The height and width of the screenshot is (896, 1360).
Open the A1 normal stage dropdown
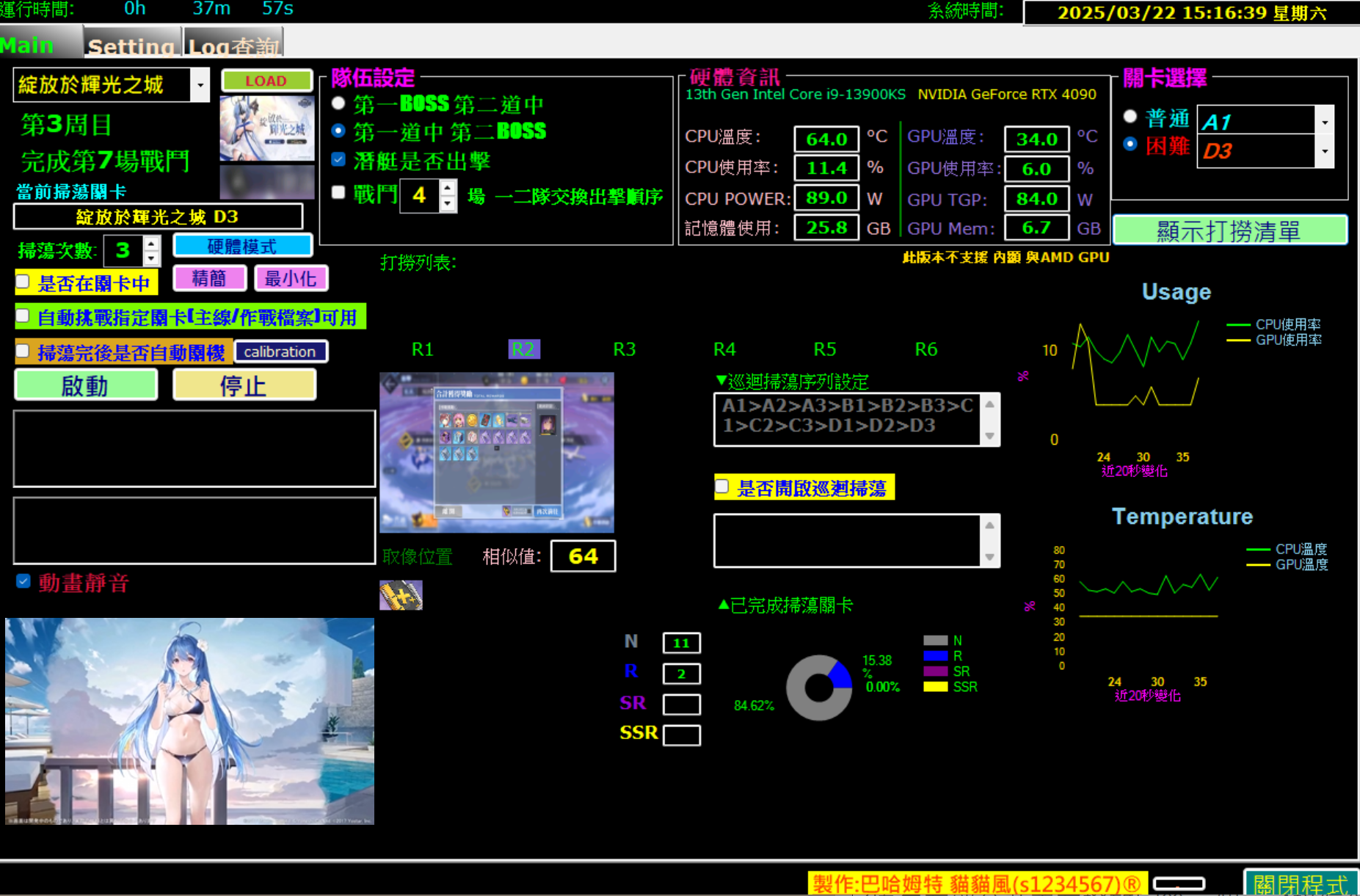click(x=1325, y=122)
